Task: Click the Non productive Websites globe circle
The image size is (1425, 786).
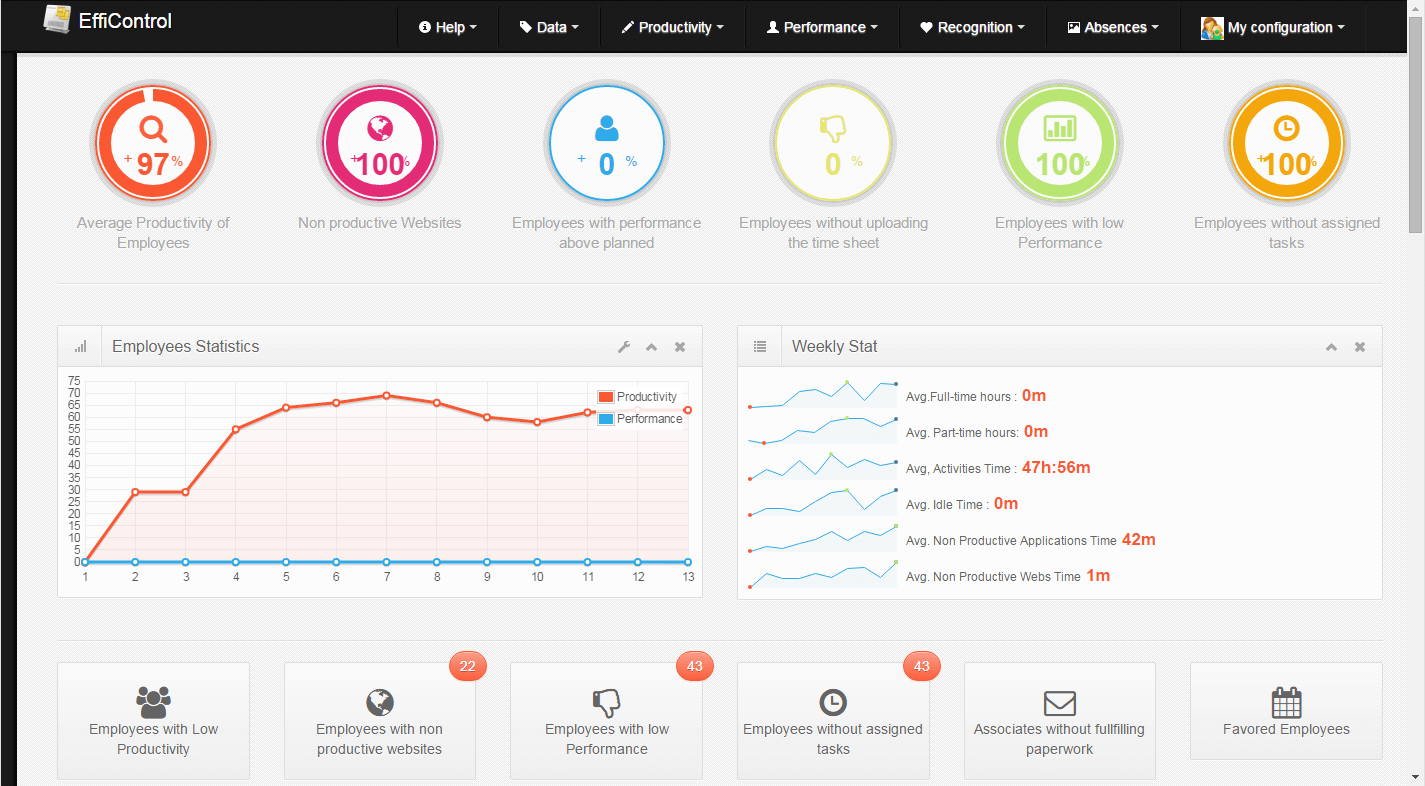Action: tap(380, 144)
